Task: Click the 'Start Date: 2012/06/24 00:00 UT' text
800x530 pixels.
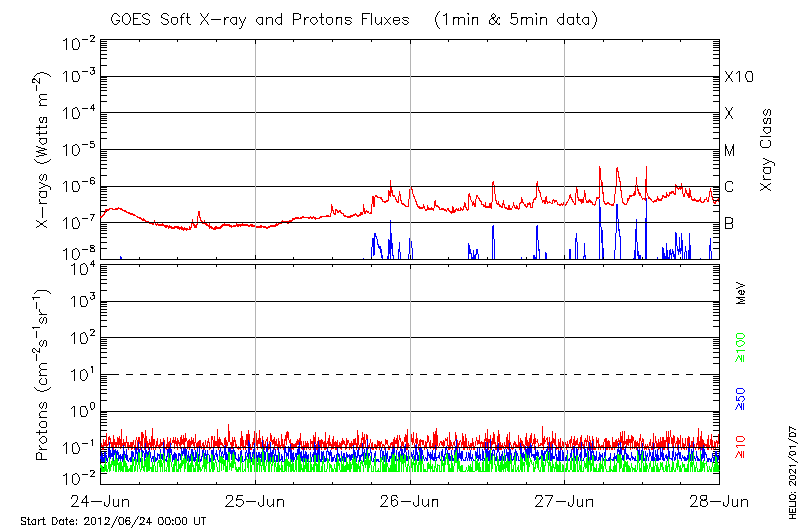Action: point(113,521)
